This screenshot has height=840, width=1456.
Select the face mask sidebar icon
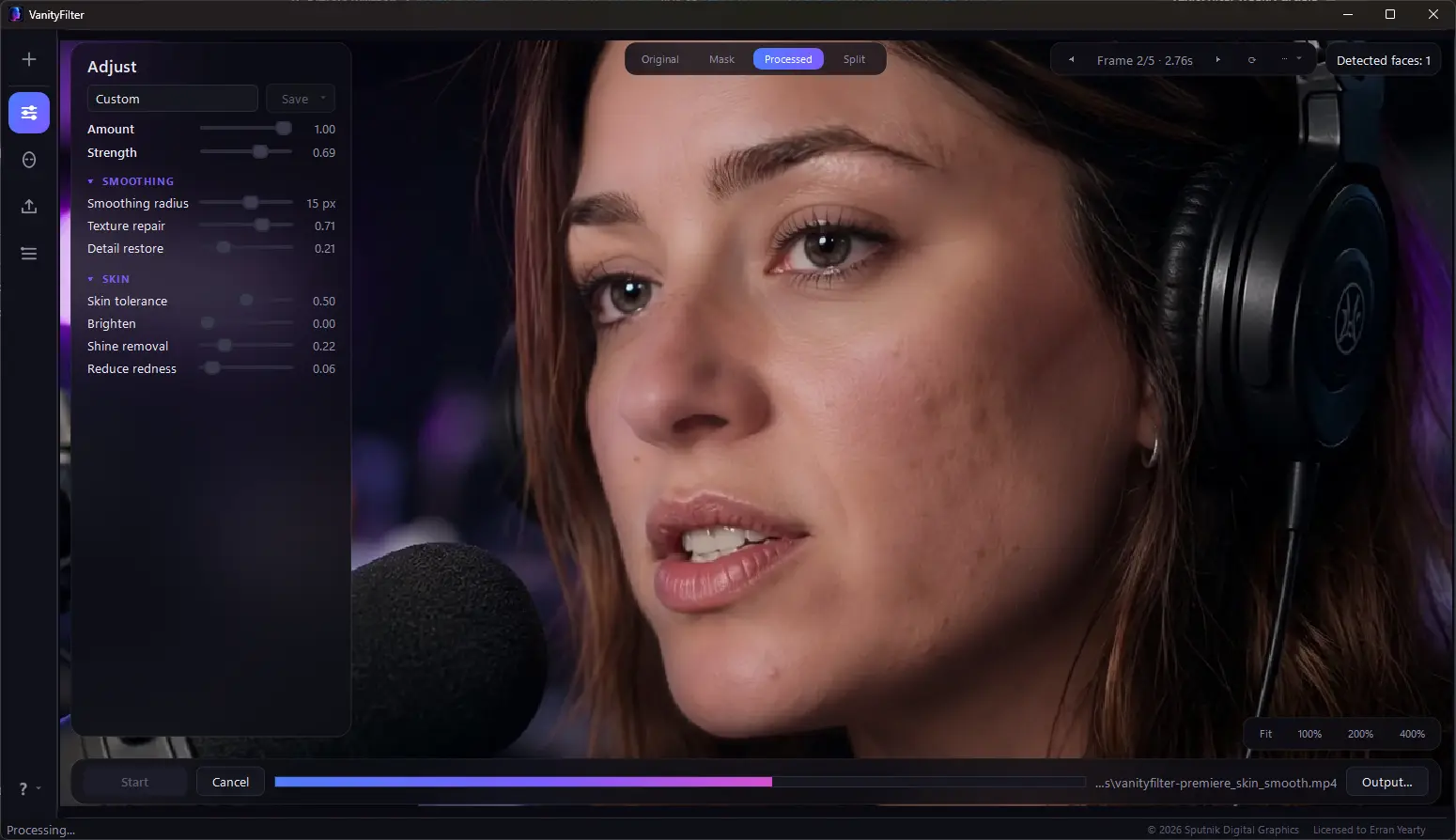coord(29,160)
